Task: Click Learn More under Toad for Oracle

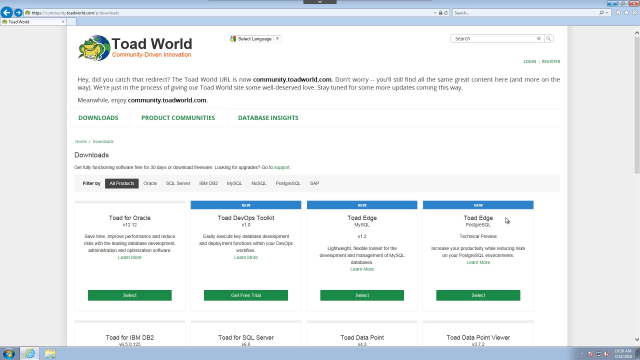Action: coord(130,258)
